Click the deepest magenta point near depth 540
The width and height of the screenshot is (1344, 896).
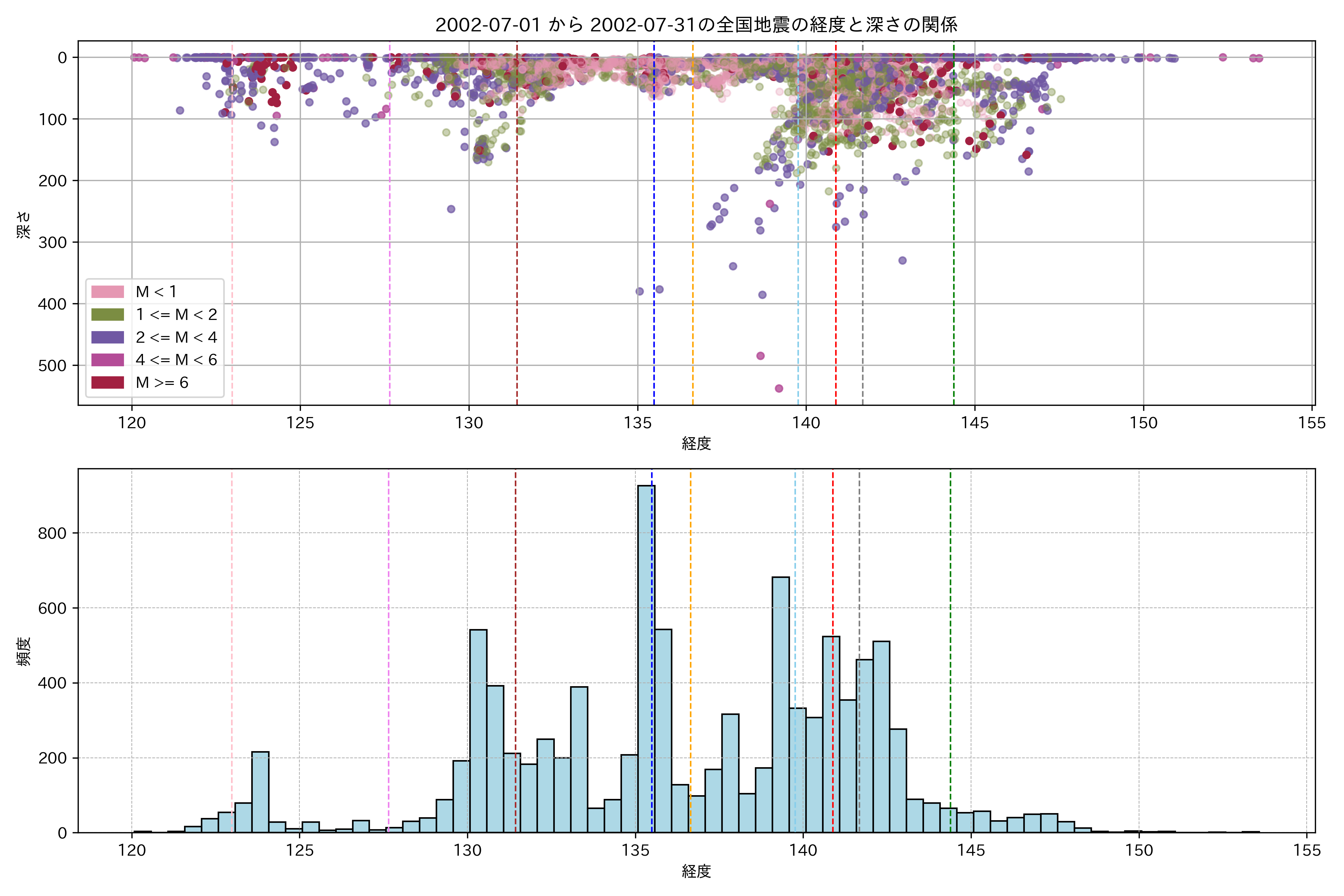pyautogui.click(x=779, y=389)
